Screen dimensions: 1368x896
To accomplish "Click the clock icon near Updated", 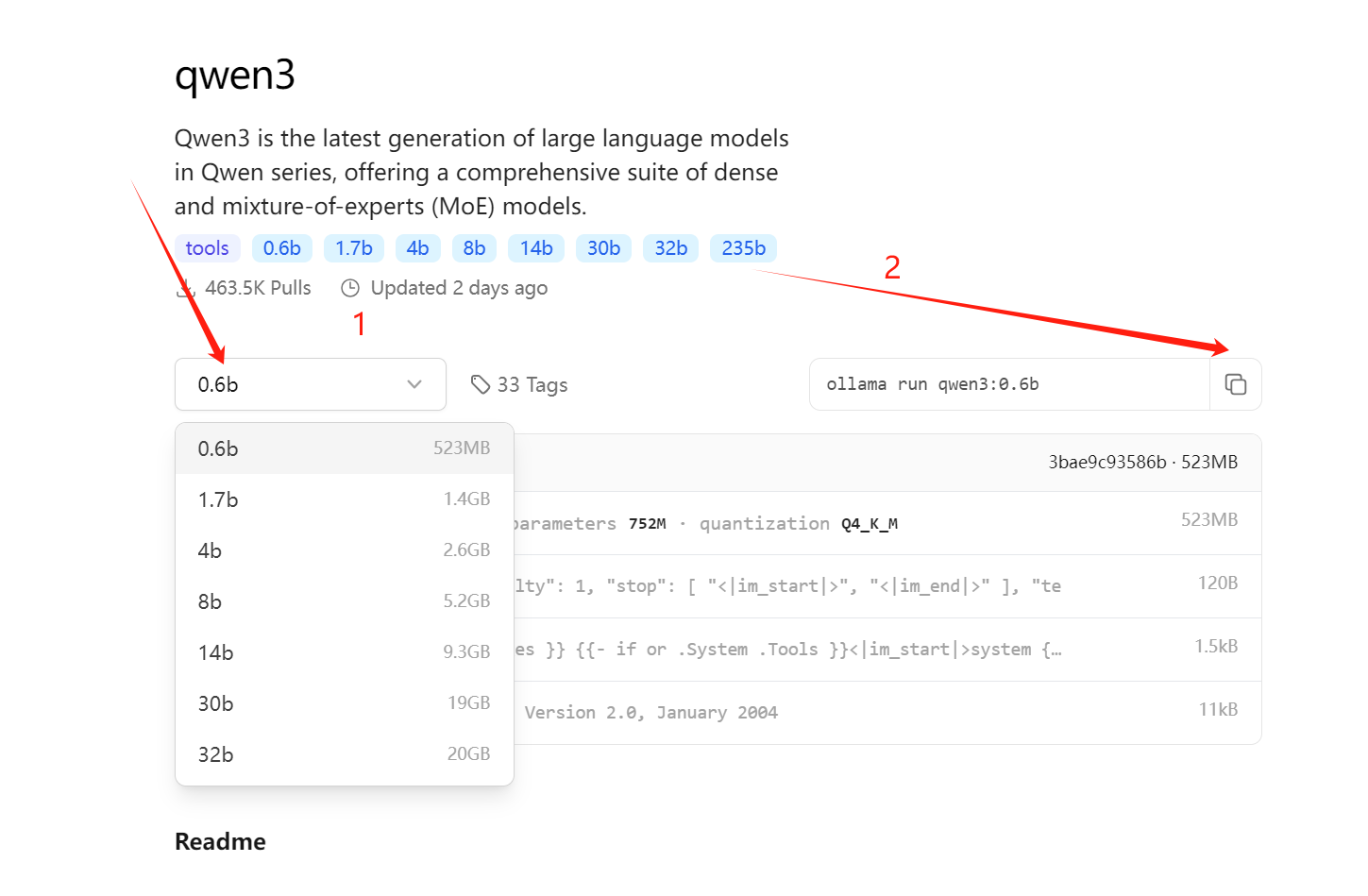I will click(350, 288).
